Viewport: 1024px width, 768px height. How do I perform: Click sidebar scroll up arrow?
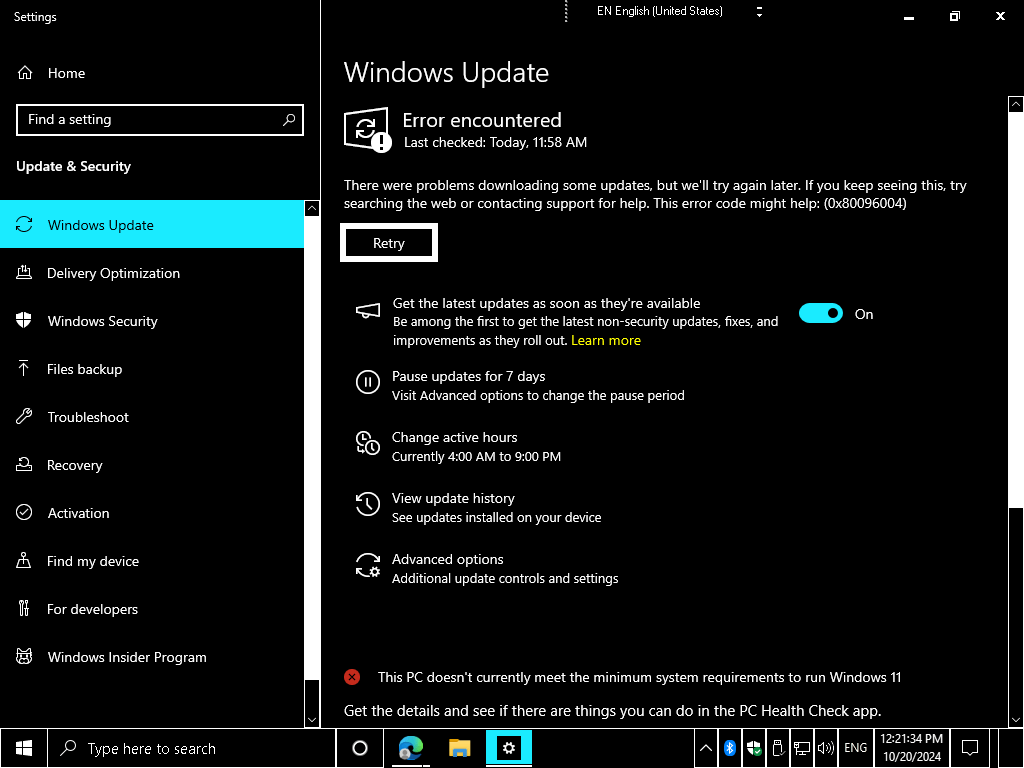[x=312, y=208]
